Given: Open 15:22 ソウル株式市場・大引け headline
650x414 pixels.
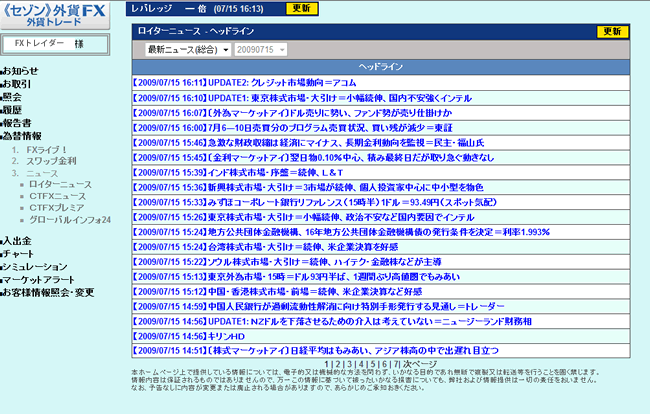Looking at the screenshot, I should coord(287,262).
